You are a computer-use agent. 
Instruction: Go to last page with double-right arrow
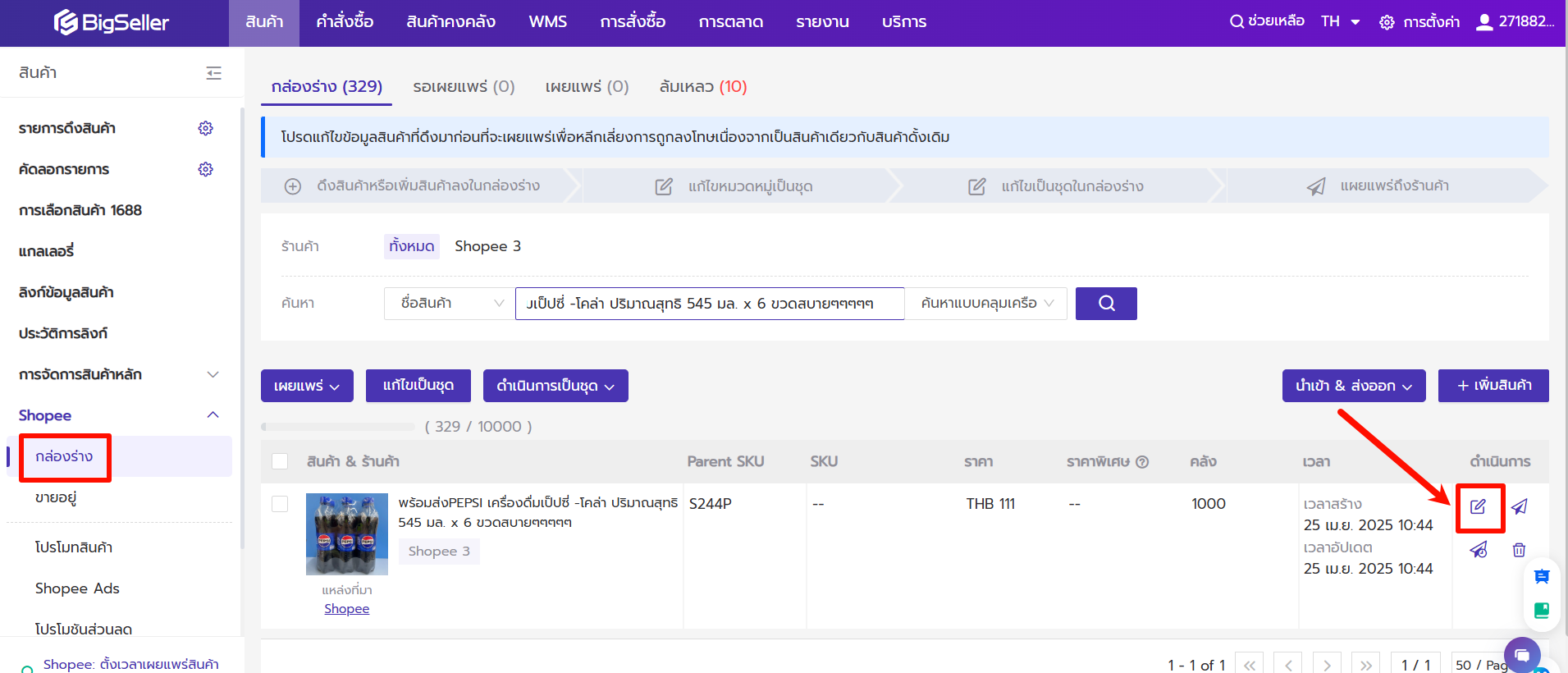[x=1366, y=665]
